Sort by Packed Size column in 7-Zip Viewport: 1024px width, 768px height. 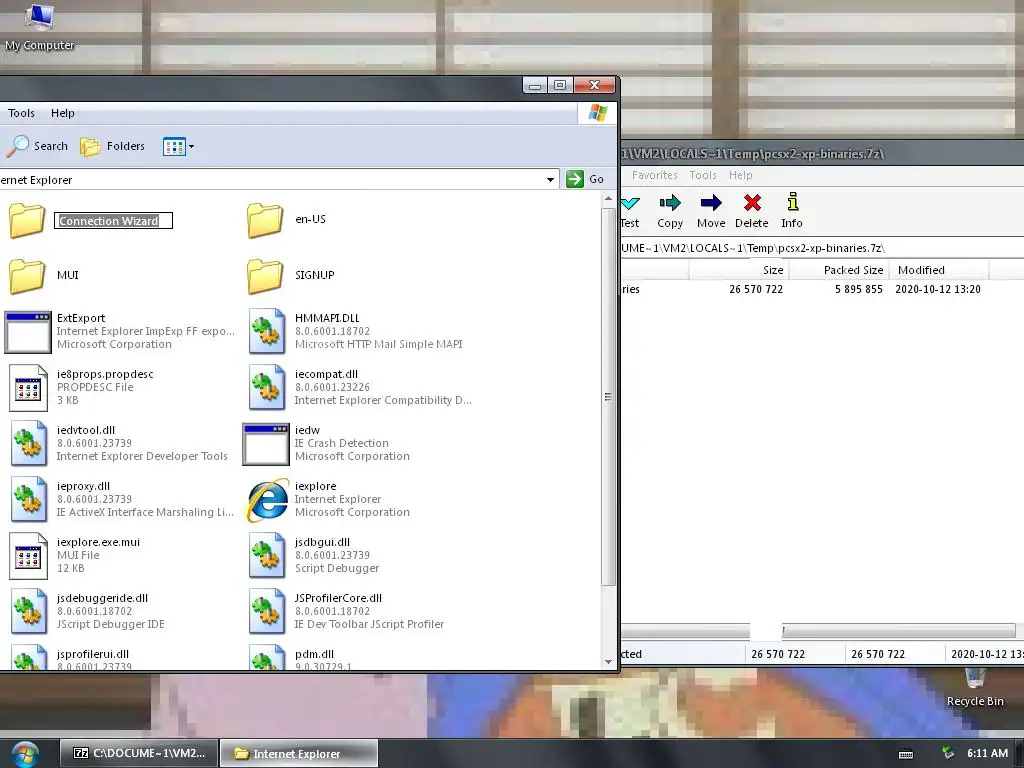coord(839,270)
